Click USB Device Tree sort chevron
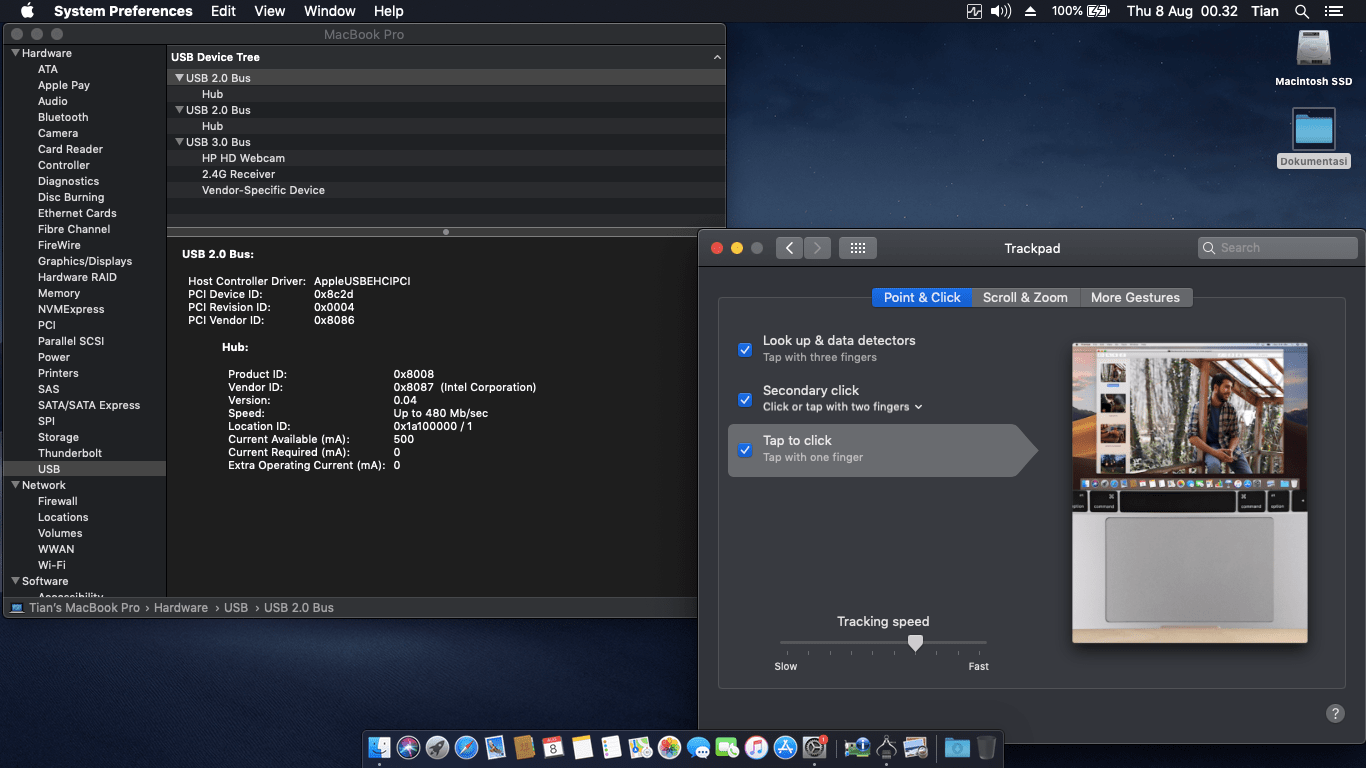 pyautogui.click(x=717, y=58)
